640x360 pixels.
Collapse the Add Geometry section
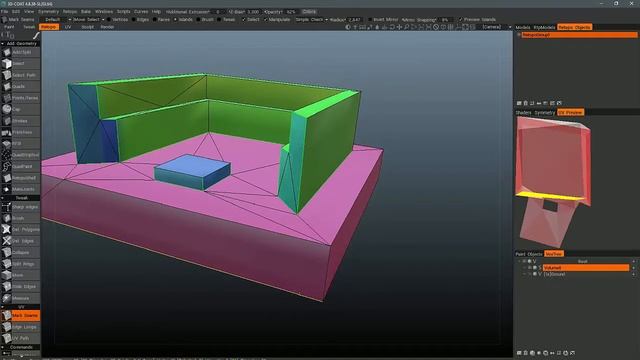(20, 43)
